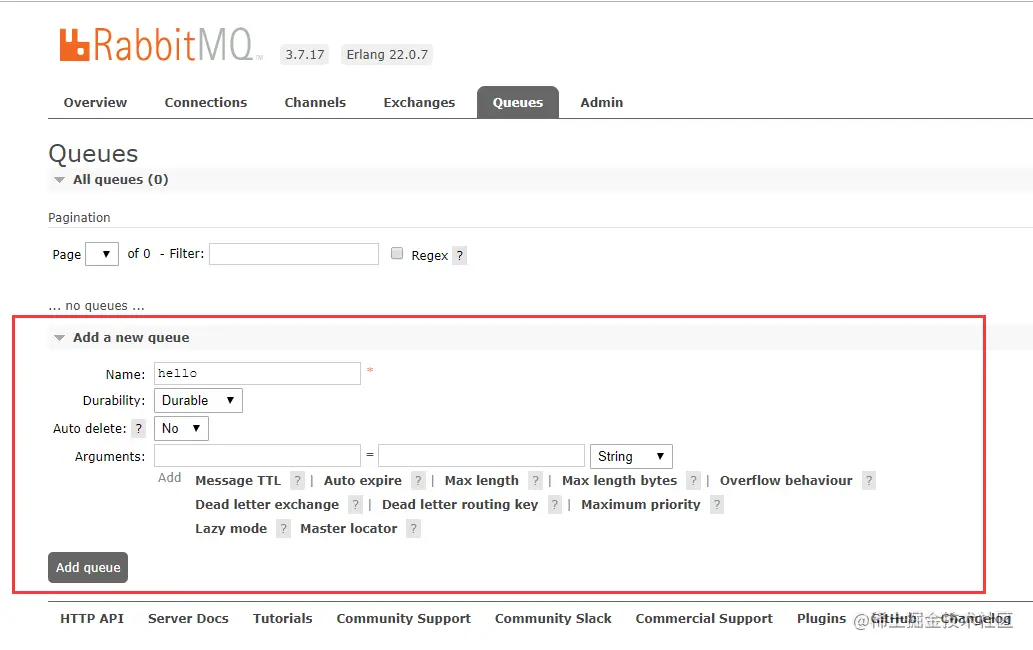Add the Max length argument
The image size is (1033, 650).
pyautogui.click(x=482, y=481)
